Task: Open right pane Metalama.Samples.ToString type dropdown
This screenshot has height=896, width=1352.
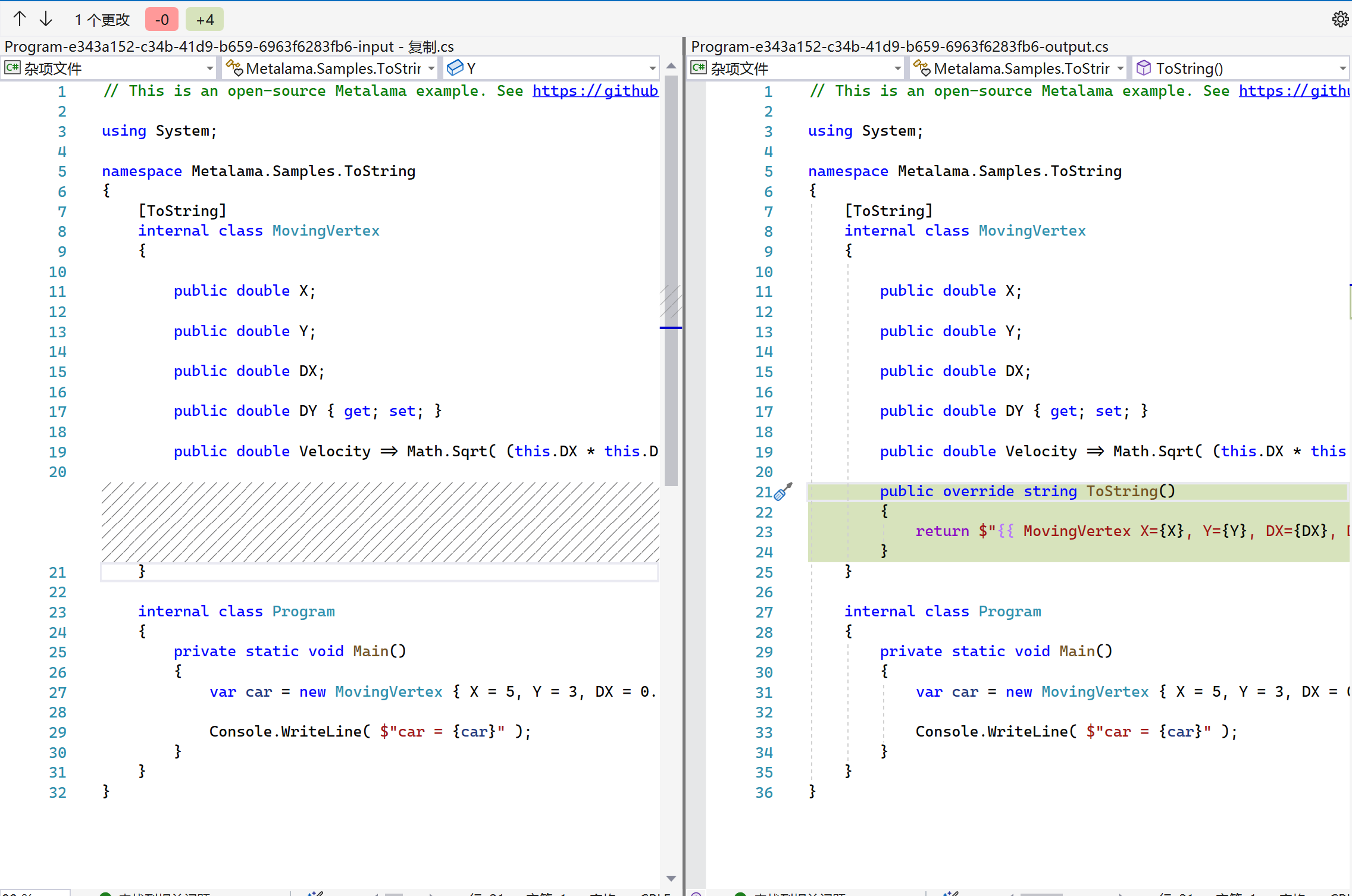Action: click(1018, 68)
